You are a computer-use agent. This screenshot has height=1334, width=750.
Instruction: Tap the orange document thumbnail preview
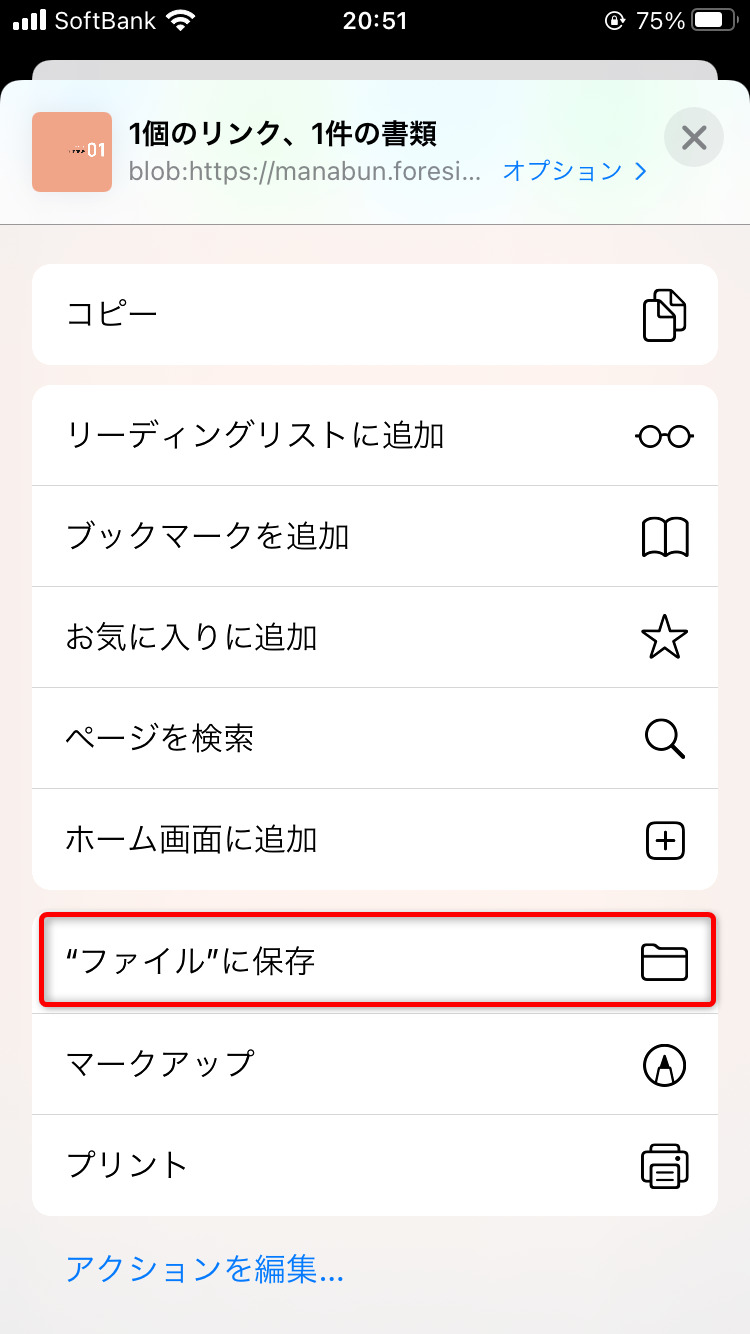[72, 152]
